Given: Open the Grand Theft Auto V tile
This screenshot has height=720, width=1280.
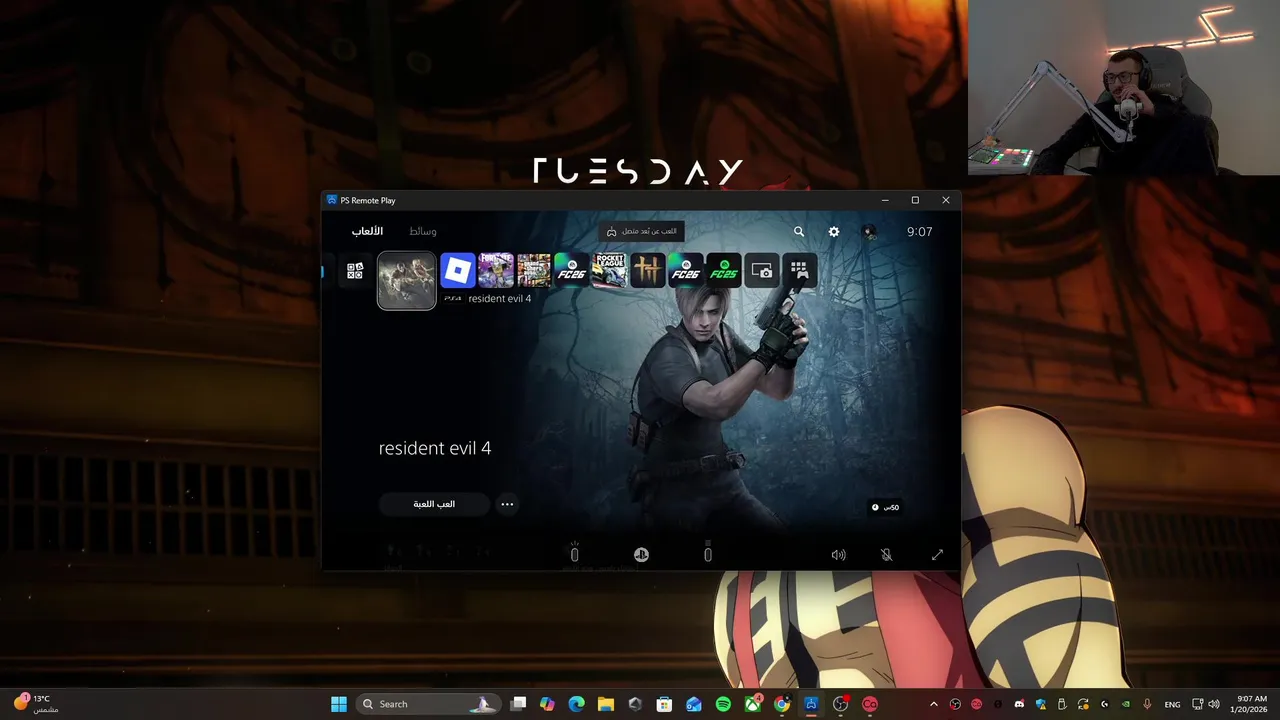Looking at the screenshot, I should point(533,271).
